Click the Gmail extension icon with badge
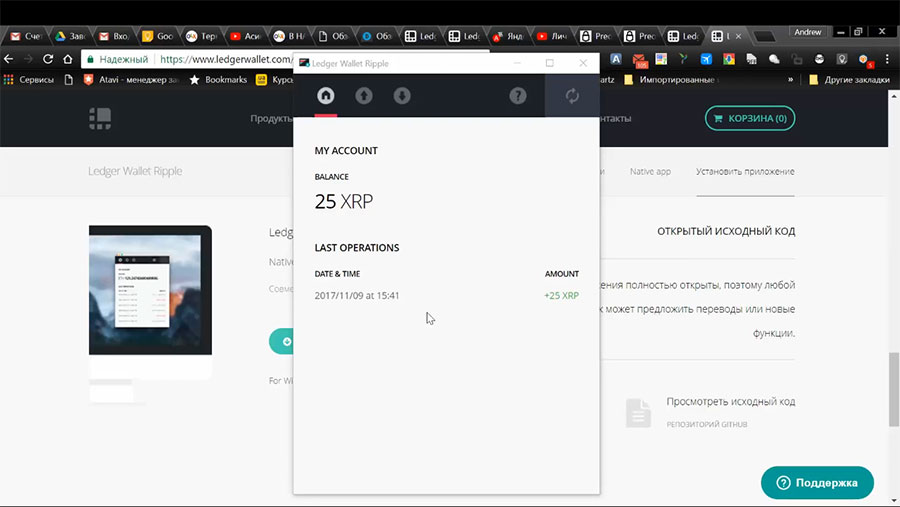Viewport: 900px width, 507px height. [x=639, y=59]
